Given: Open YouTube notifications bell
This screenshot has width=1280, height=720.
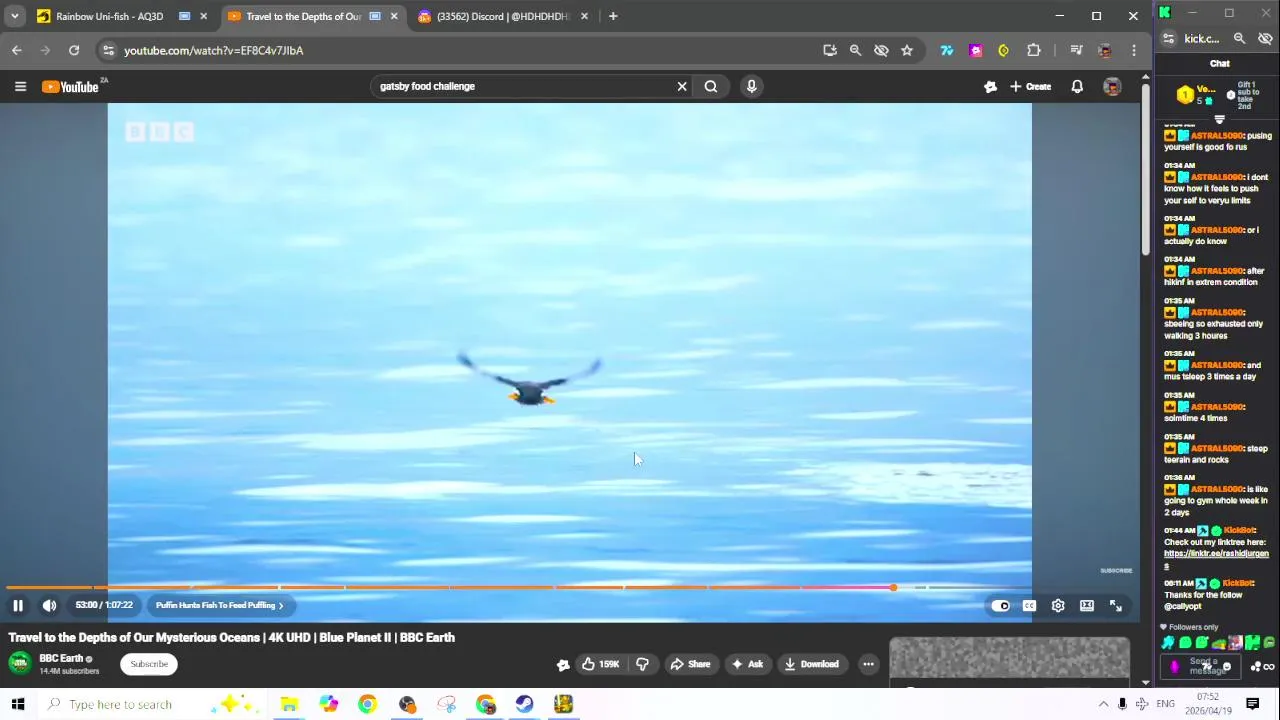Looking at the screenshot, I should (x=1077, y=87).
